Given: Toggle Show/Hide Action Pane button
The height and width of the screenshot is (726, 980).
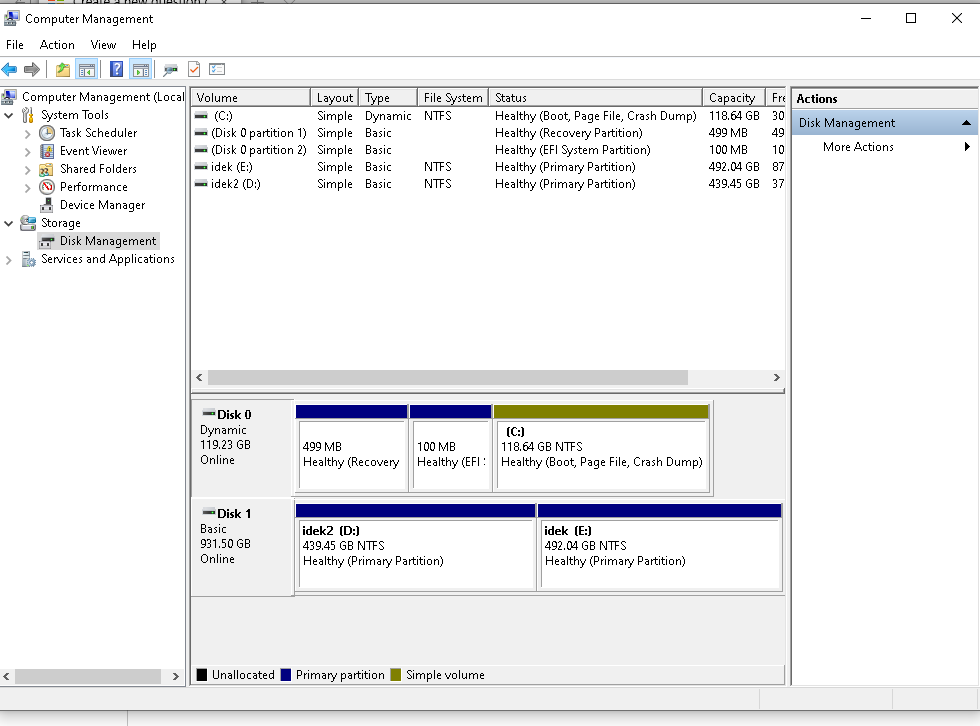Looking at the screenshot, I should tap(141, 69).
